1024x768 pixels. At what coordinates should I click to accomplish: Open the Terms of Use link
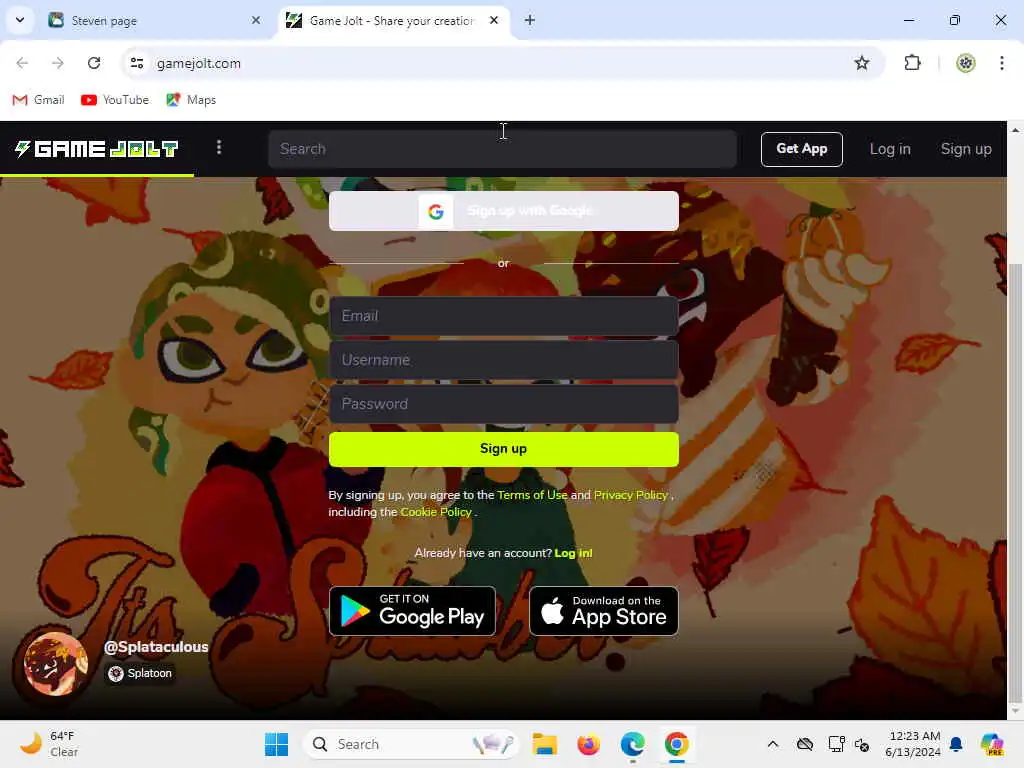point(532,495)
